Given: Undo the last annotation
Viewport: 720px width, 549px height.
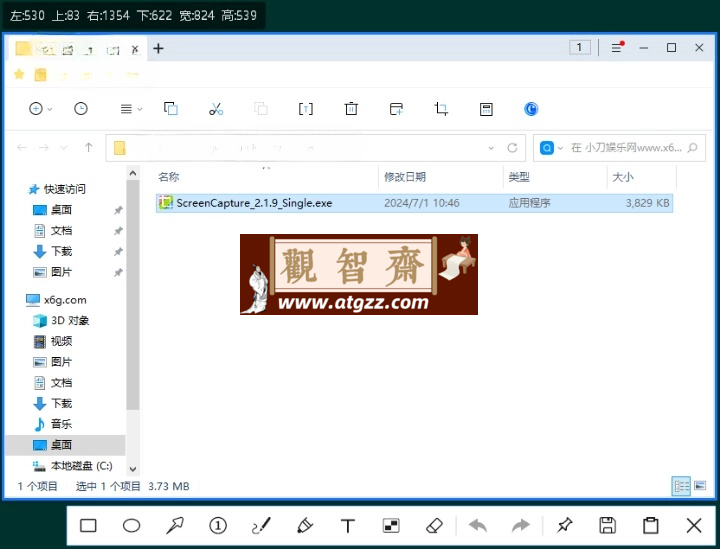Looking at the screenshot, I should click(478, 526).
